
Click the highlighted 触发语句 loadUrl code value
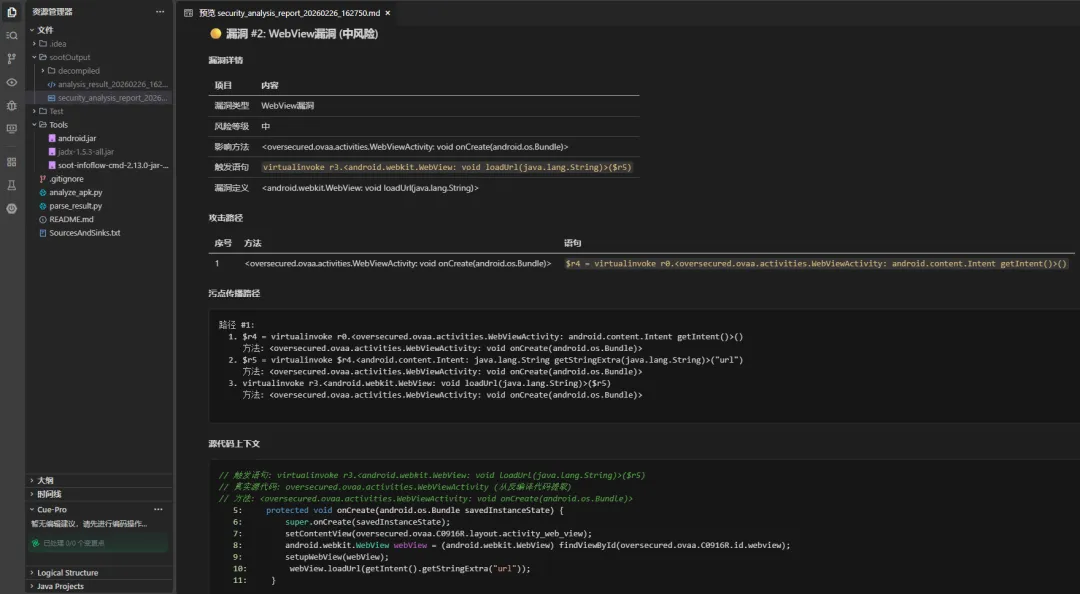(447, 167)
